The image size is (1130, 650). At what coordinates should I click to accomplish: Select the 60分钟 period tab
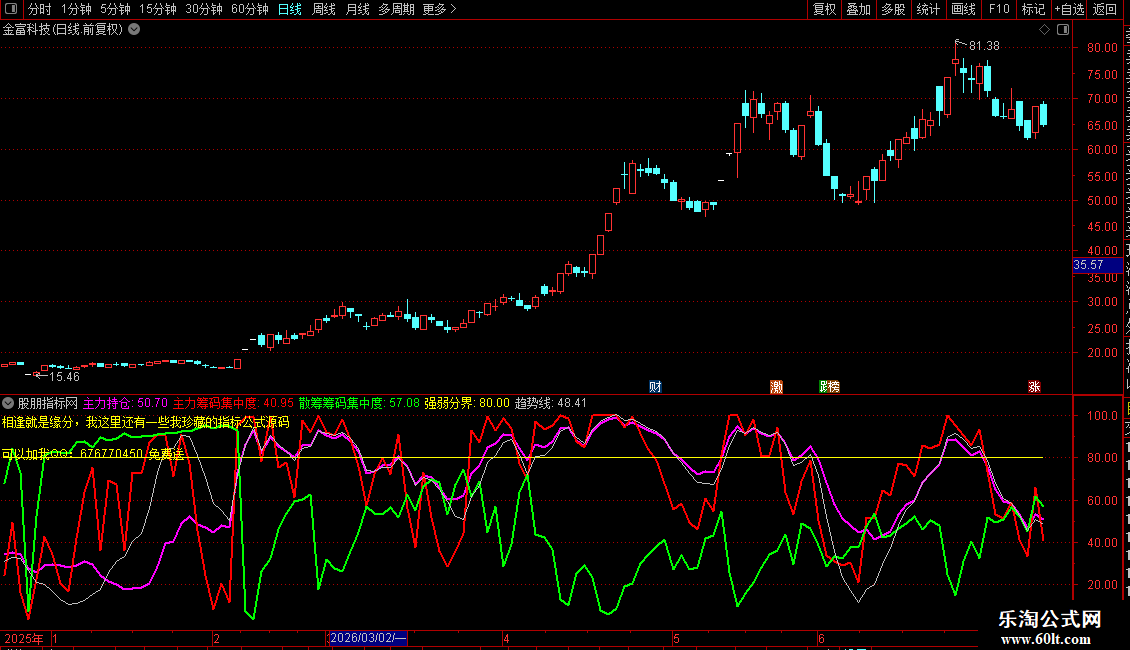pos(250,9)
